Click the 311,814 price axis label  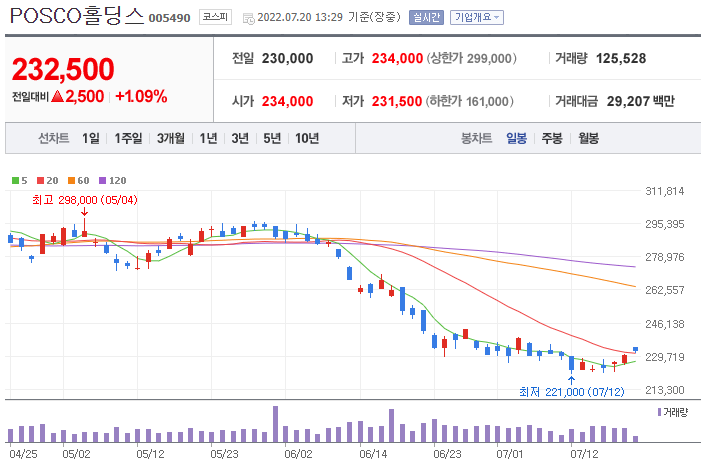pos(664,191)
